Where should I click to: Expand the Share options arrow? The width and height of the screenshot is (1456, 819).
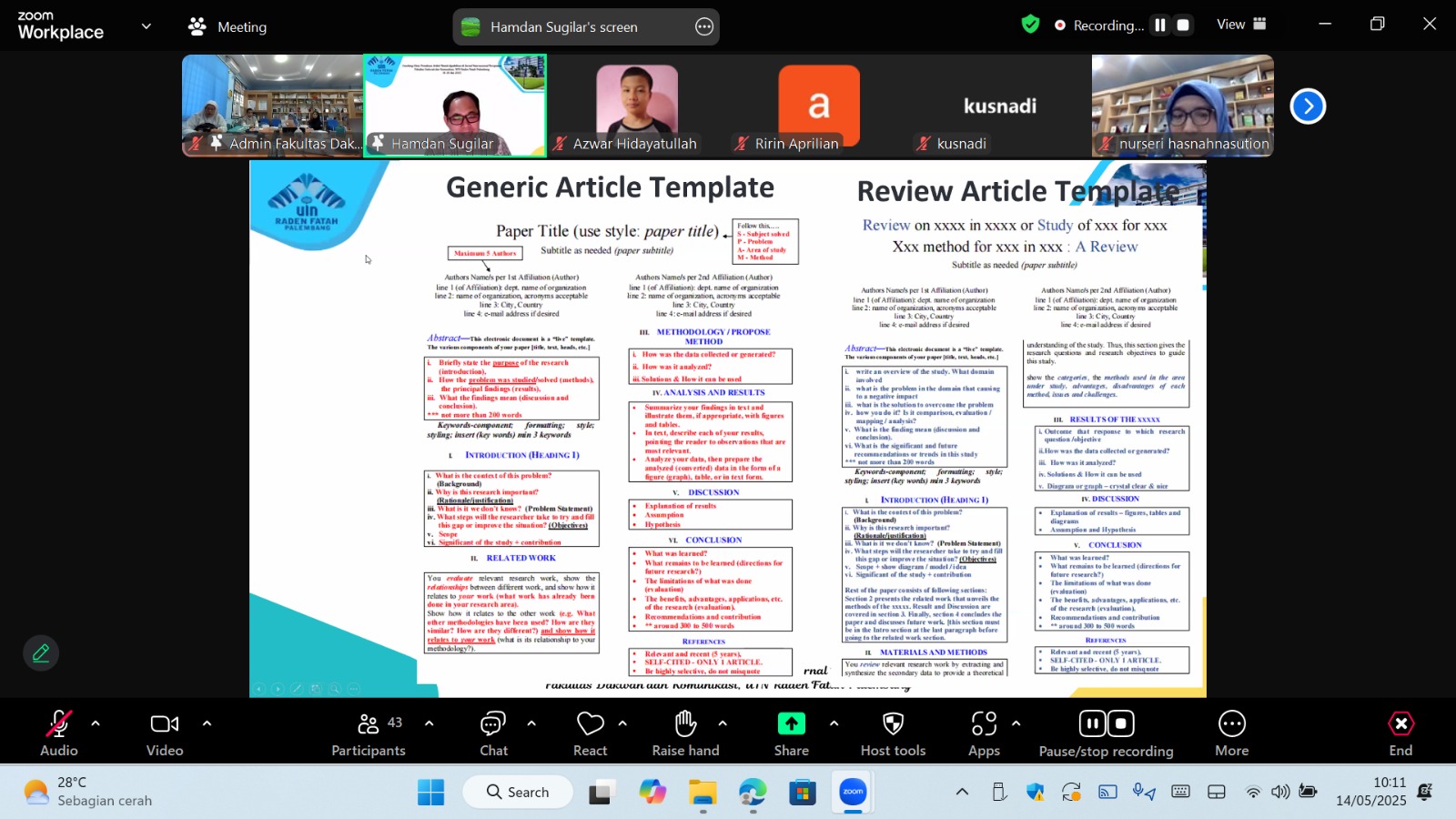834,724
